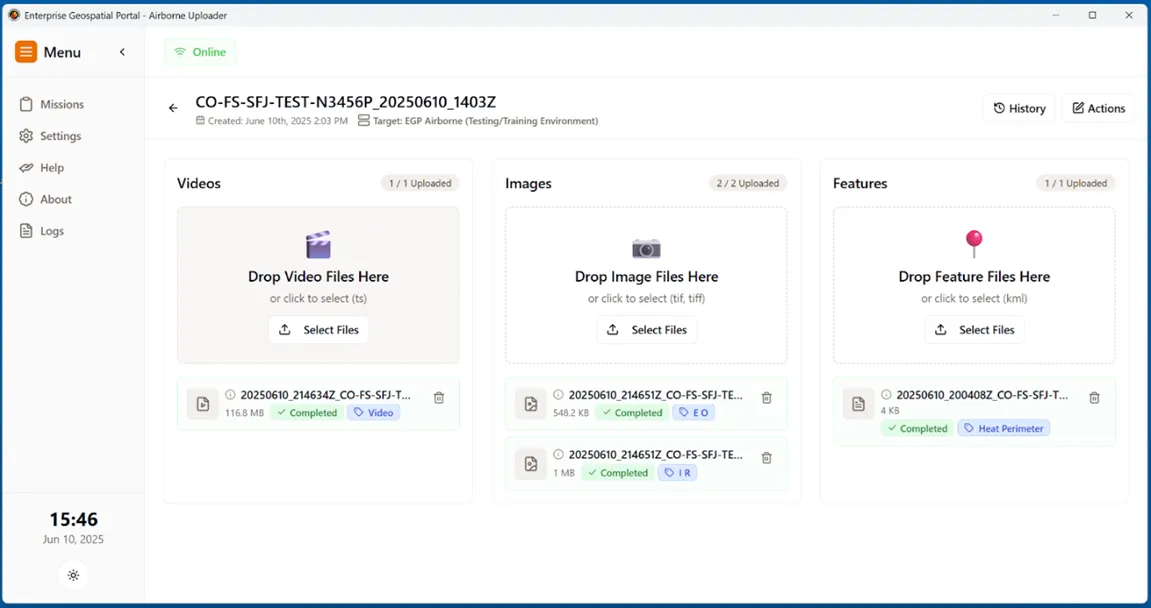Click the back arrow to leave the mission
Image resolution: width=1151 pixels, height=608 pixels.
173,107
